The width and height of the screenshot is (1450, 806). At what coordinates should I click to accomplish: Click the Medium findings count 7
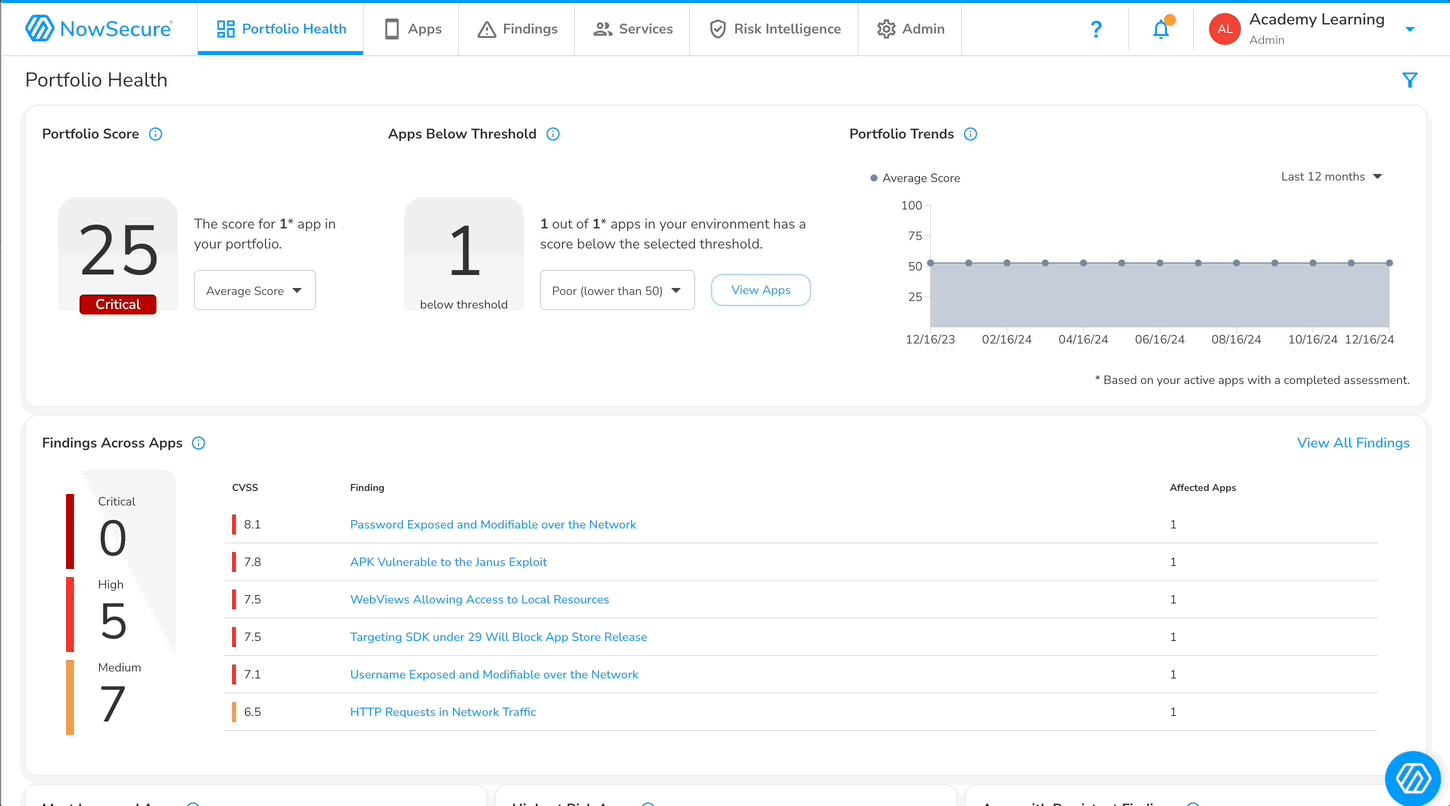[112, 704]
